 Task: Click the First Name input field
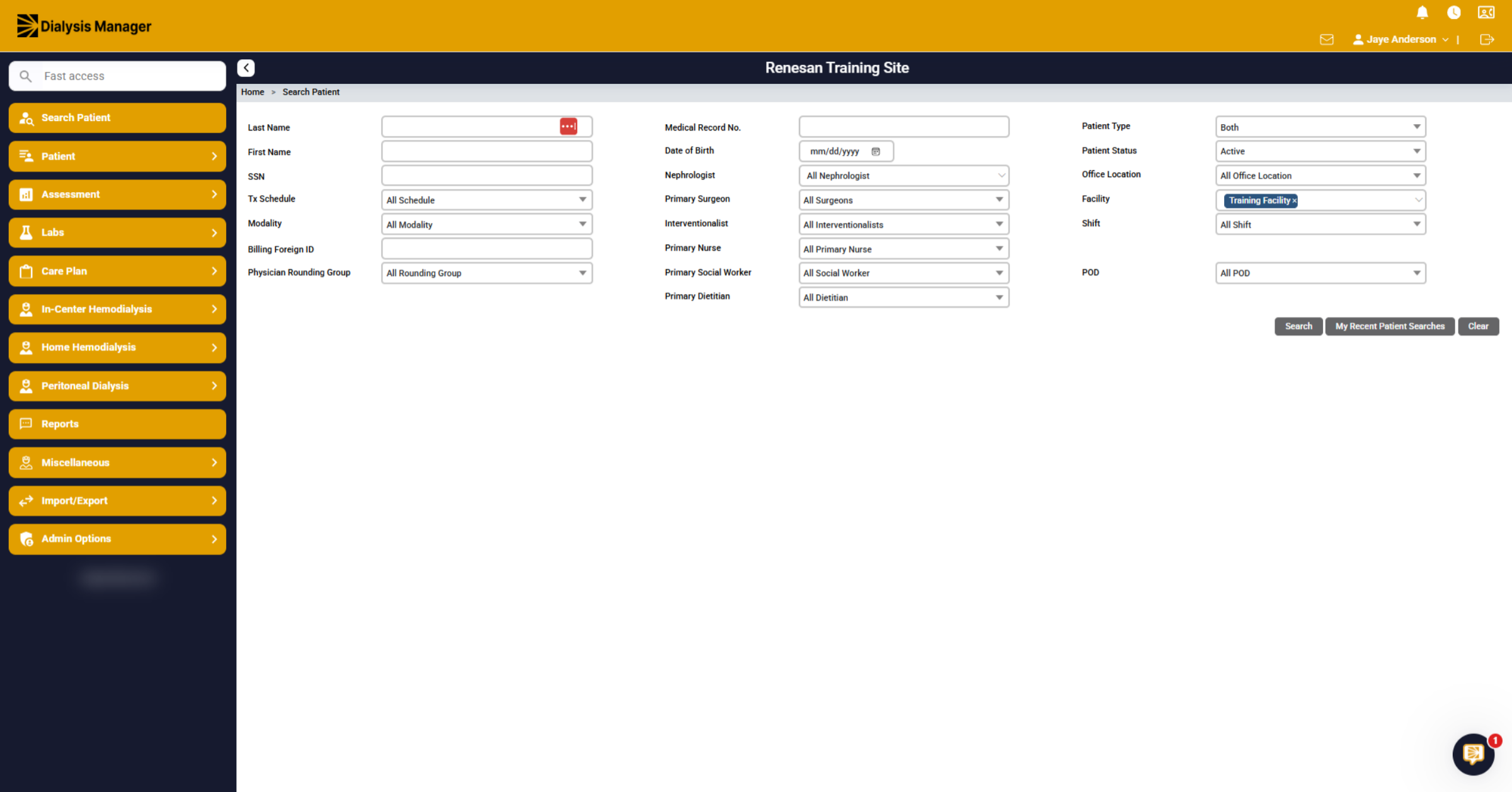tap(486, 151)
